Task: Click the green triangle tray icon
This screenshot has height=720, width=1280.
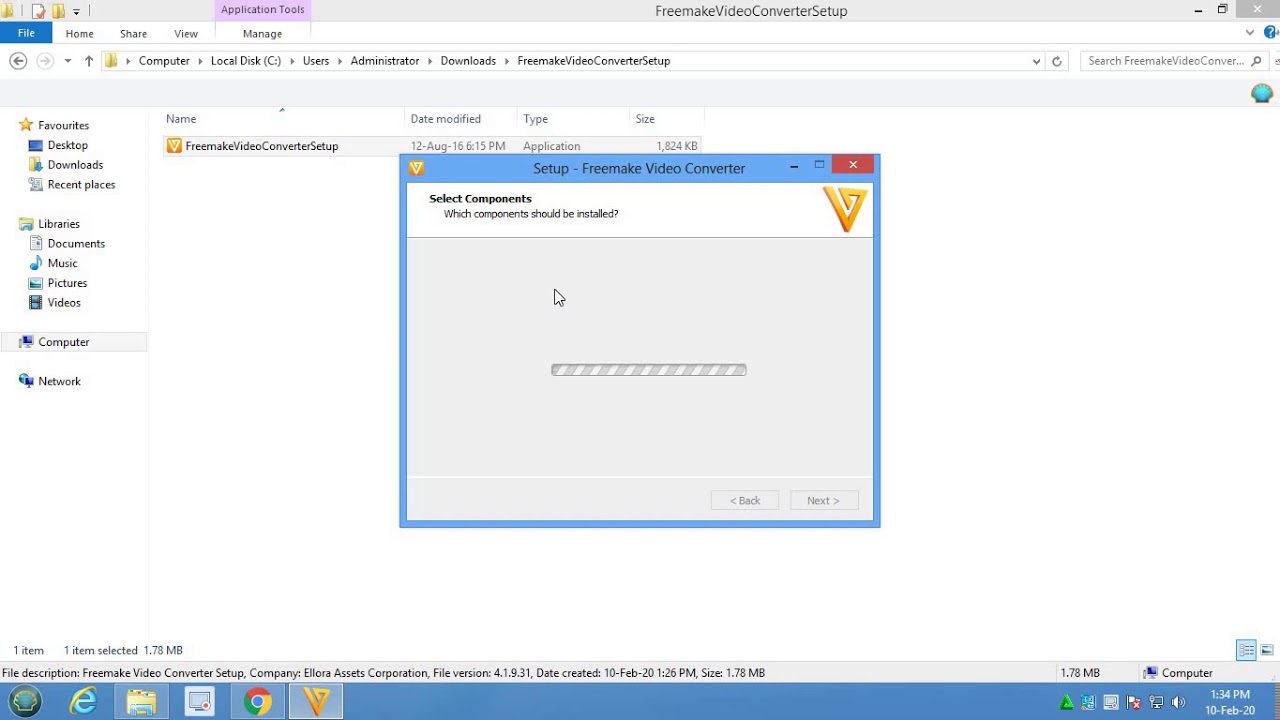Action: click(x=1066, y=702)
